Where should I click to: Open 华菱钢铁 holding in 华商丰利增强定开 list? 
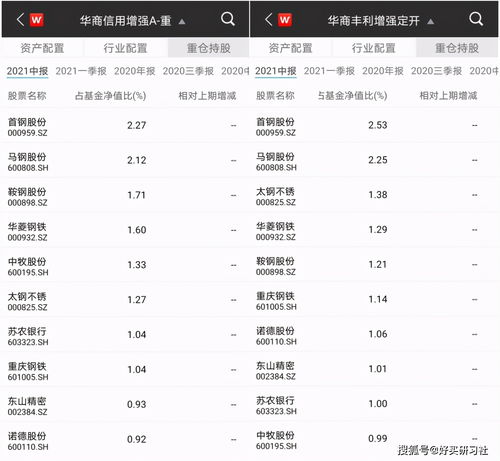coord(374,231)
